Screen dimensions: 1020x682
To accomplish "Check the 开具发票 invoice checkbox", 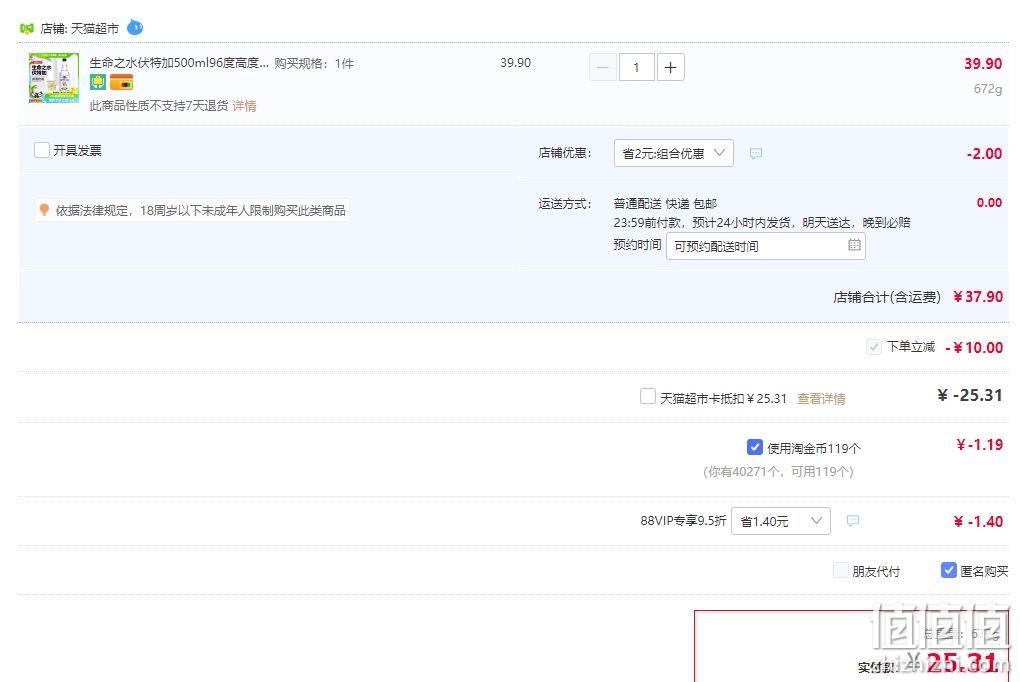I will coord(42,150).
